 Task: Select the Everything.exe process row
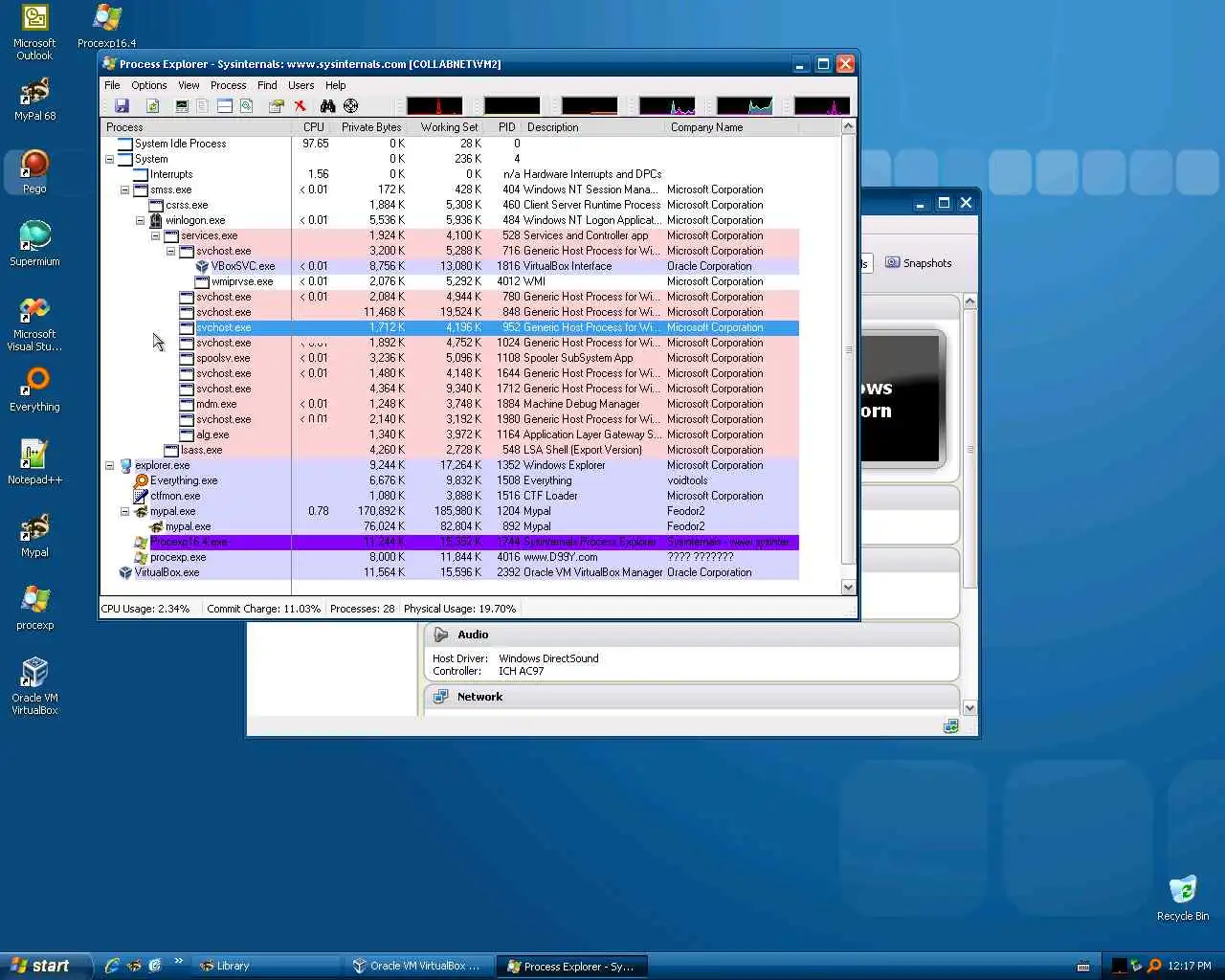(x=450, y=480)
